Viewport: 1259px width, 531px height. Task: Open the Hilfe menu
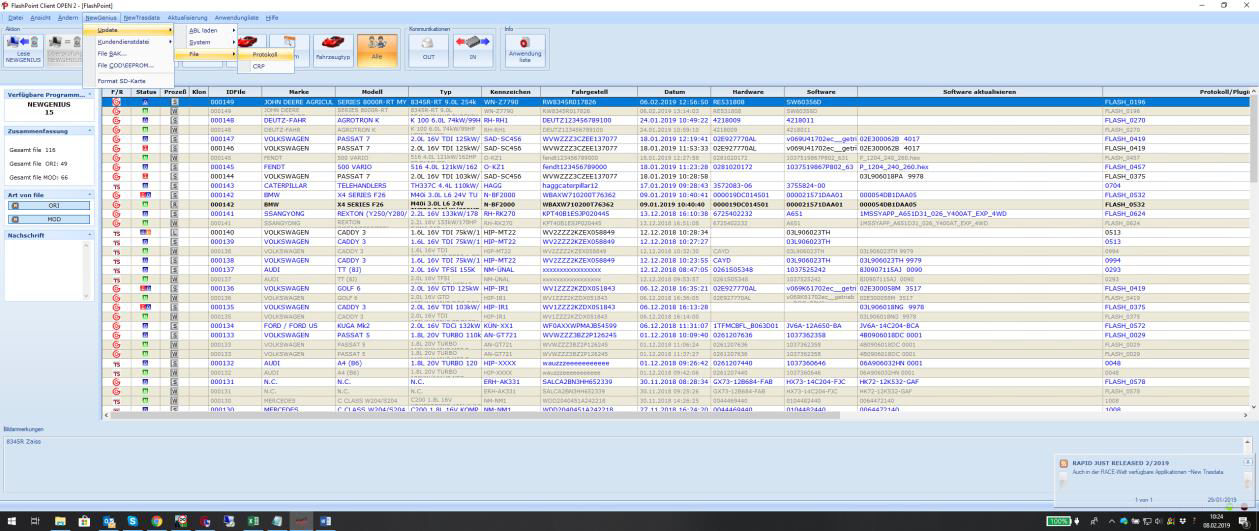[273, 18]
